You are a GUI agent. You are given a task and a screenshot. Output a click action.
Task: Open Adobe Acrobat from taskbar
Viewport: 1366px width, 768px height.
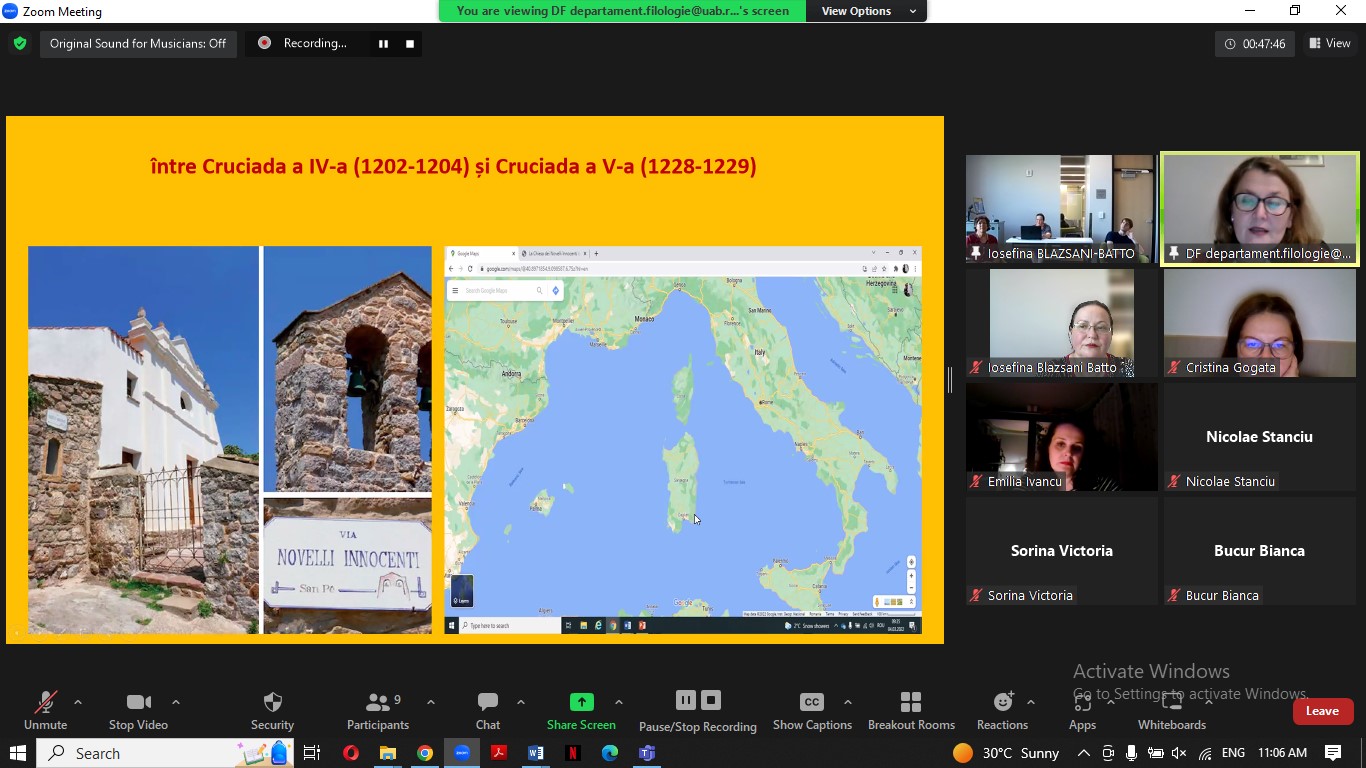point(499,753)
